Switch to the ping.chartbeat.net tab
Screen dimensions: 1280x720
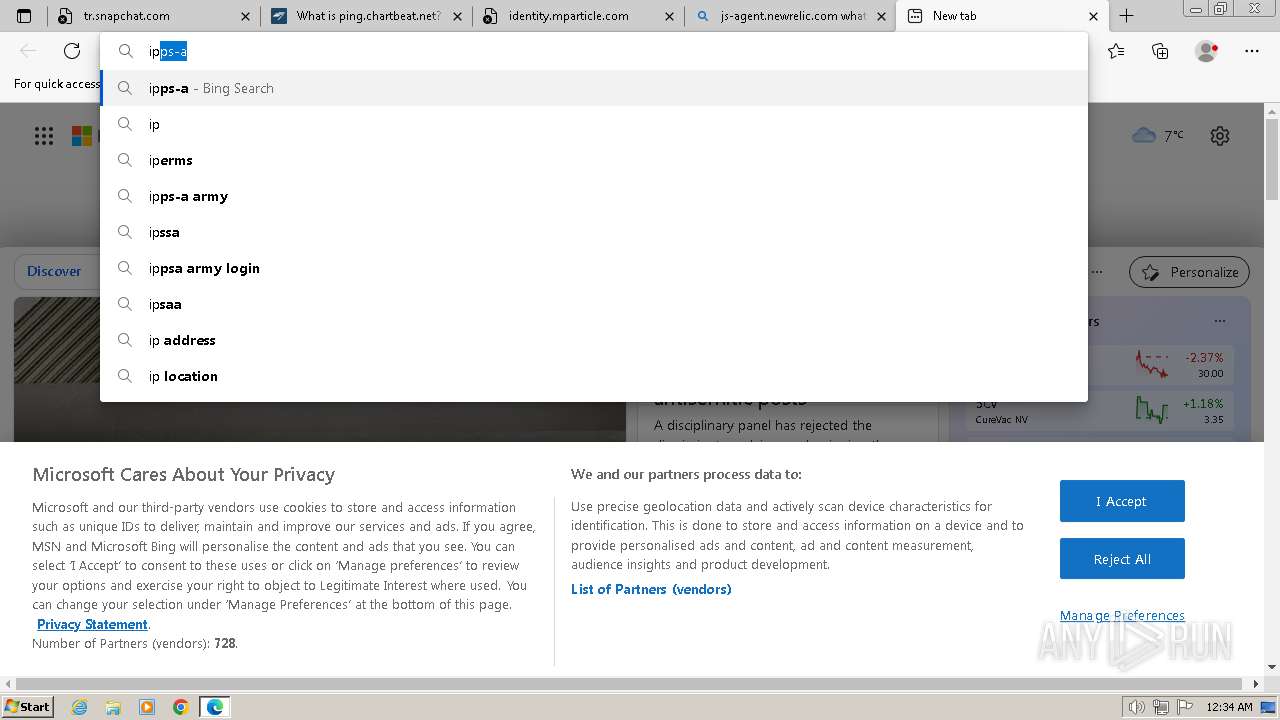pos(366,16)
